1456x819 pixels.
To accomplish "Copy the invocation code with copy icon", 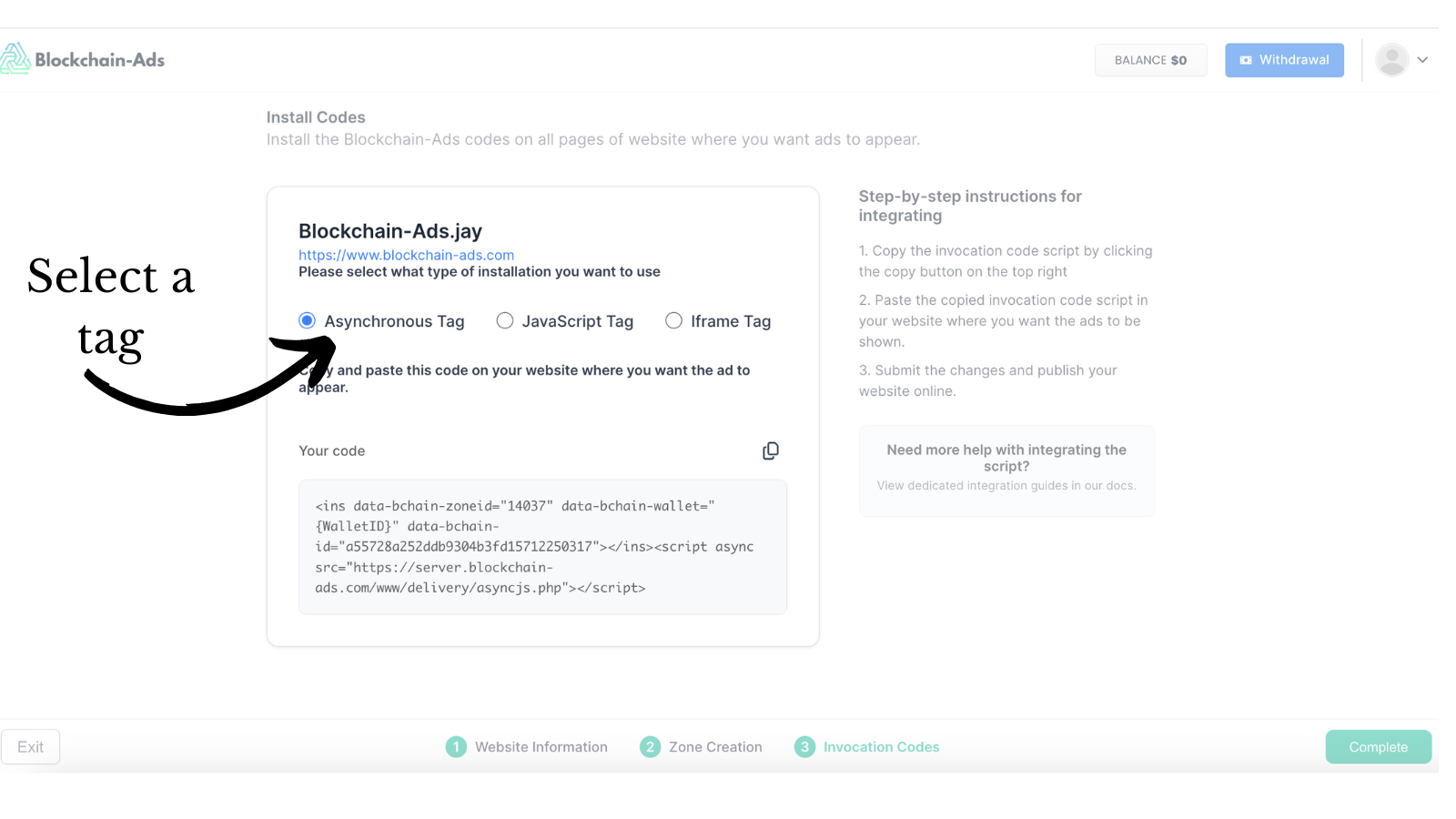I will [x=771, y=450].
